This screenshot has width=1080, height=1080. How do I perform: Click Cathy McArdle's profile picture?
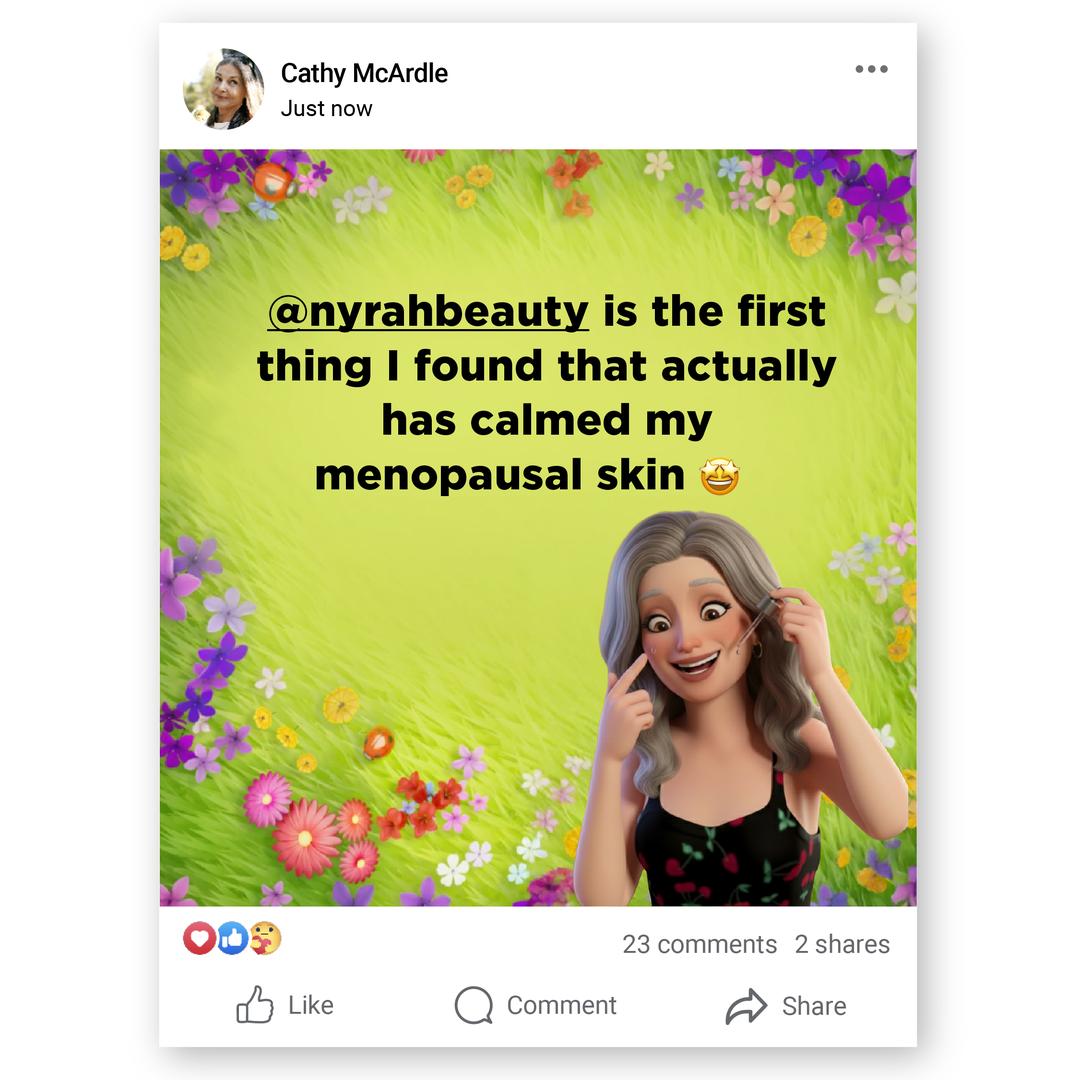click(x=223, y=89)
